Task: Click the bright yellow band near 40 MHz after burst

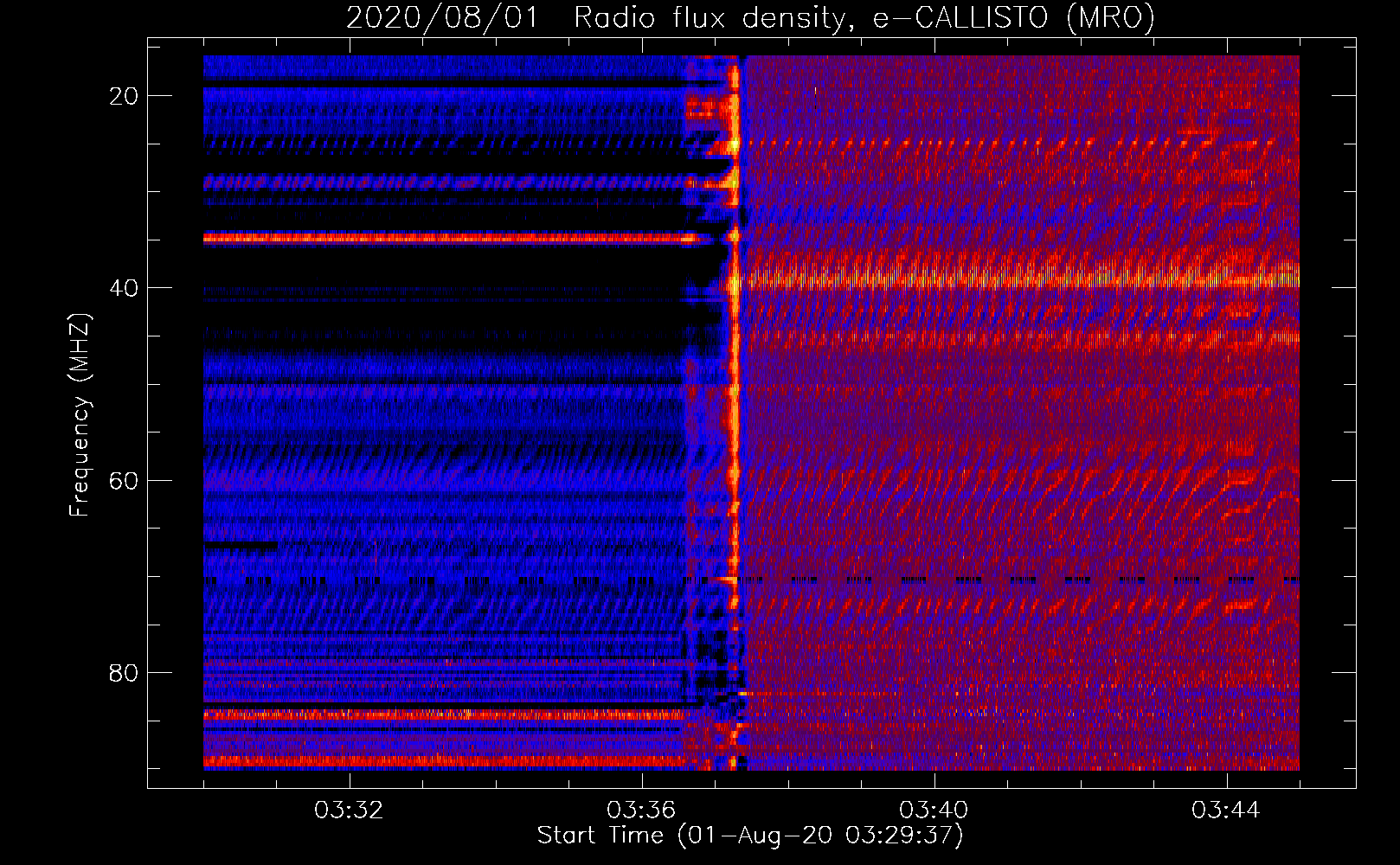Action: coord(1021,279)
